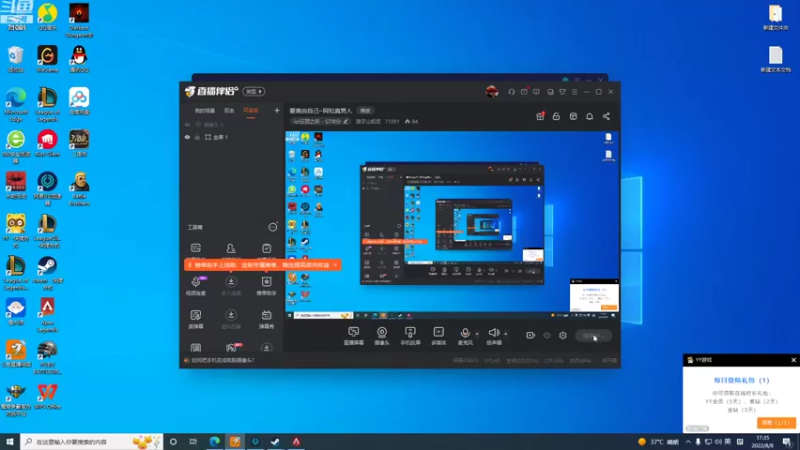Switch to the second scene tab

coord(229,111)
